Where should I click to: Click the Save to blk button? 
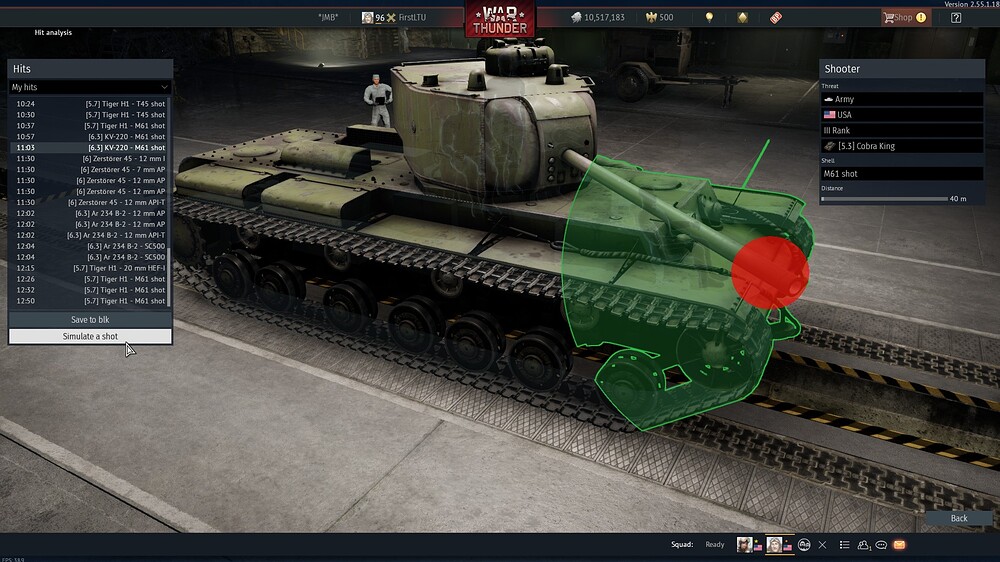[90, 320]
